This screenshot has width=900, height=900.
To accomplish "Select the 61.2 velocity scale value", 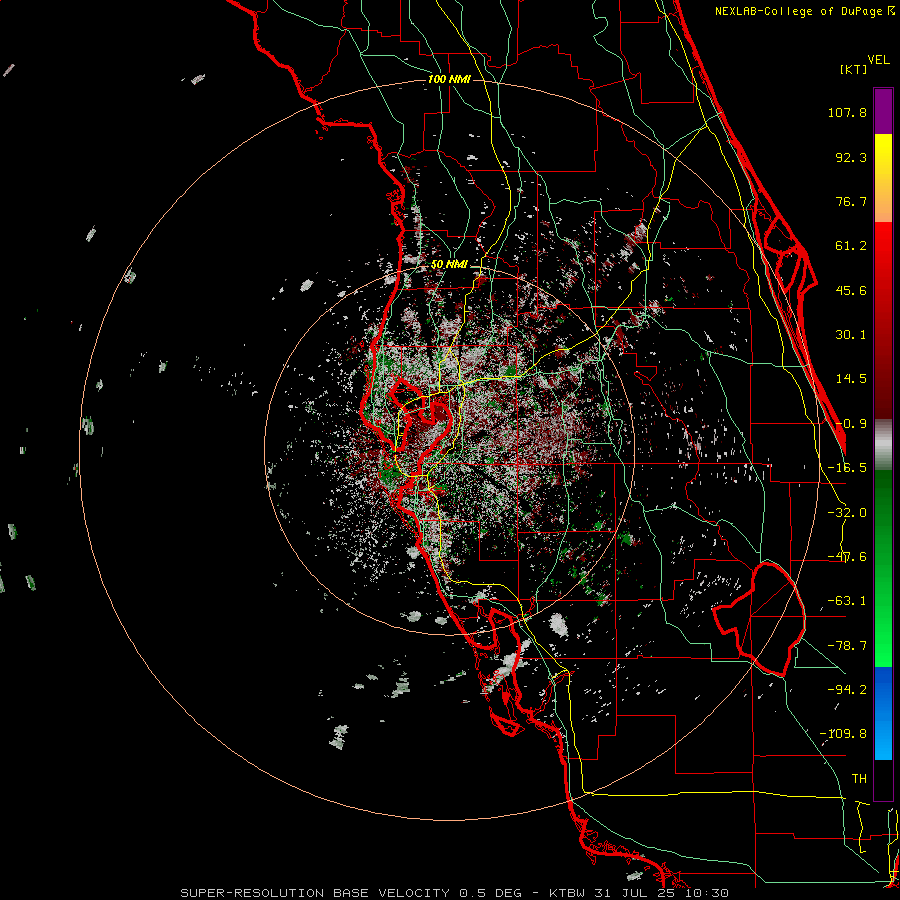I will click(851, 246).
